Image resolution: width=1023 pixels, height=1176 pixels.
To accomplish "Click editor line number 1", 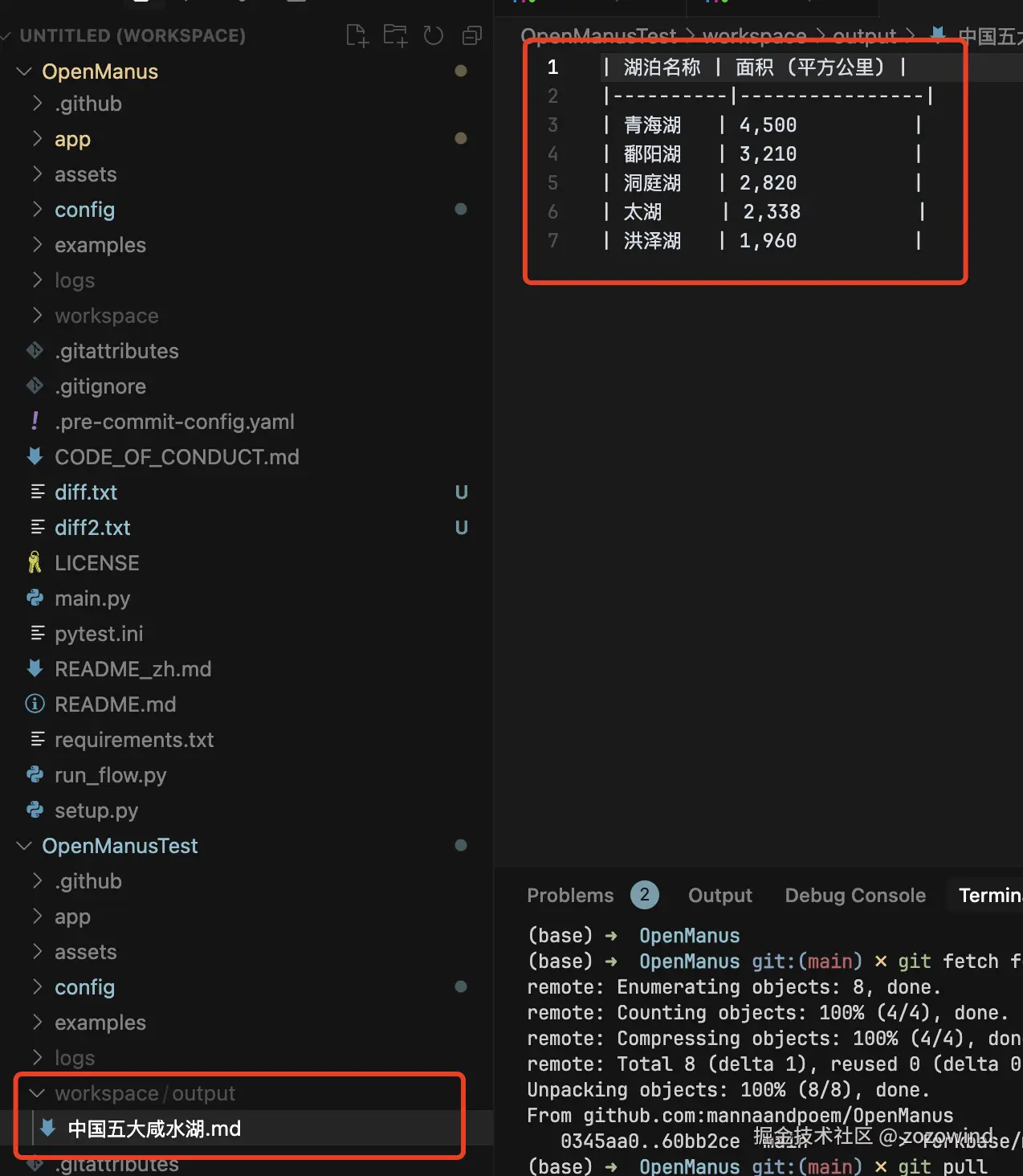I will click(552, 67).
